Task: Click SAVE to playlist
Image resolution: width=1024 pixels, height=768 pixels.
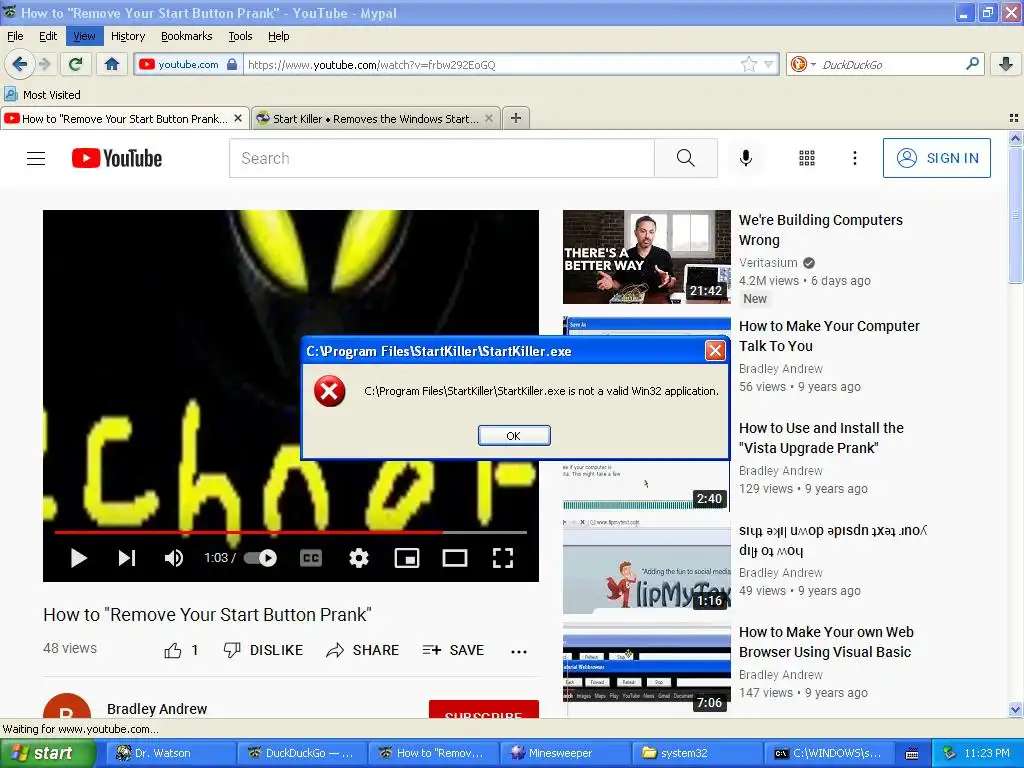Action: point(453,650)
